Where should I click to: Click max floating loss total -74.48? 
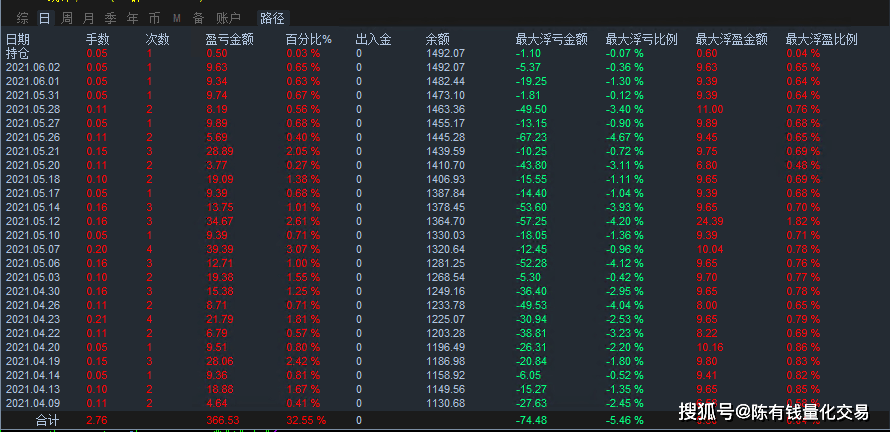(531, 421)
